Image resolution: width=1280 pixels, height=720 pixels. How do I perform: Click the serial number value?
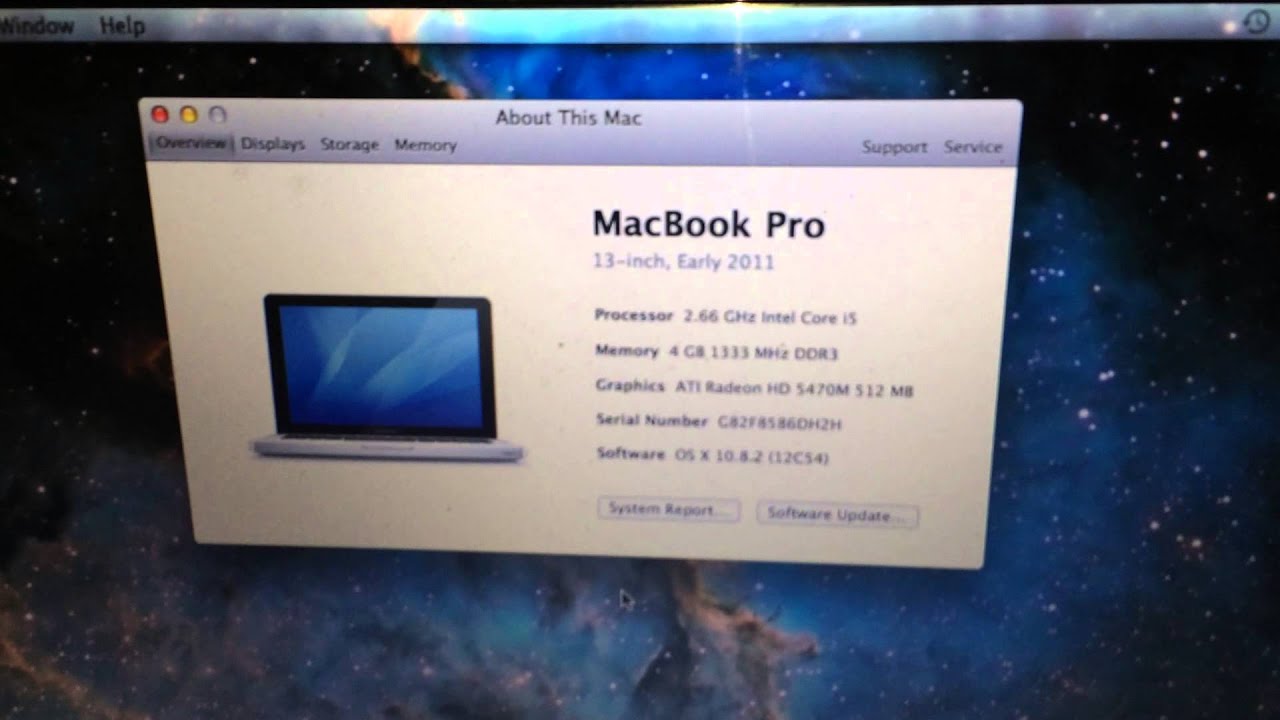coord(779,423)
